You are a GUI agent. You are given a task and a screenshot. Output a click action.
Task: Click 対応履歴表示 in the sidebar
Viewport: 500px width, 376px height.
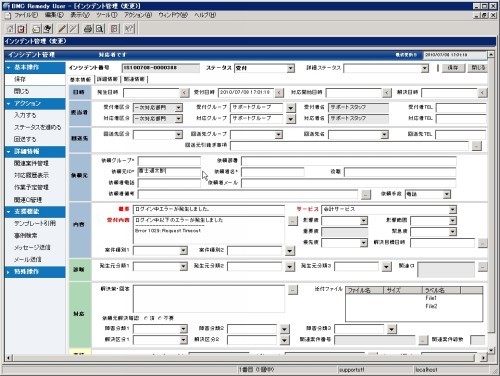click(x=31, y=175)
